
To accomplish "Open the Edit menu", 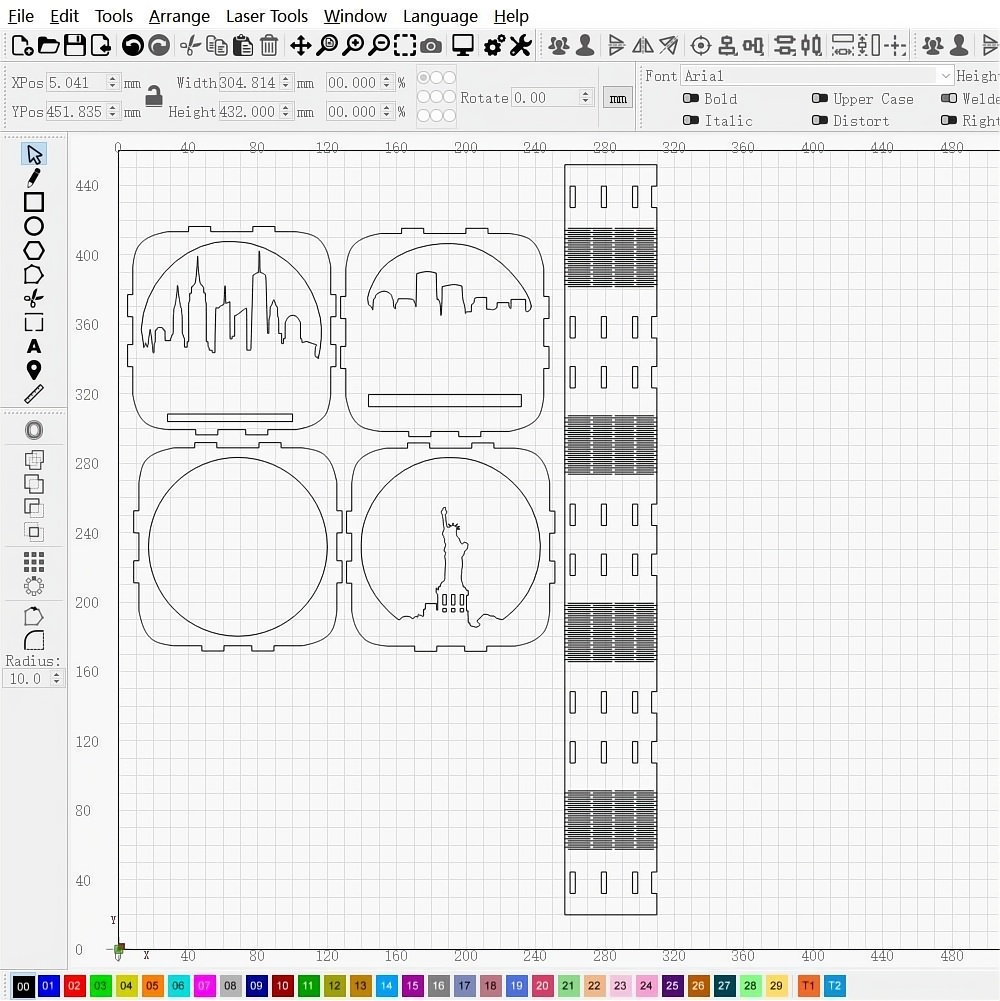I will click(64, 16).
